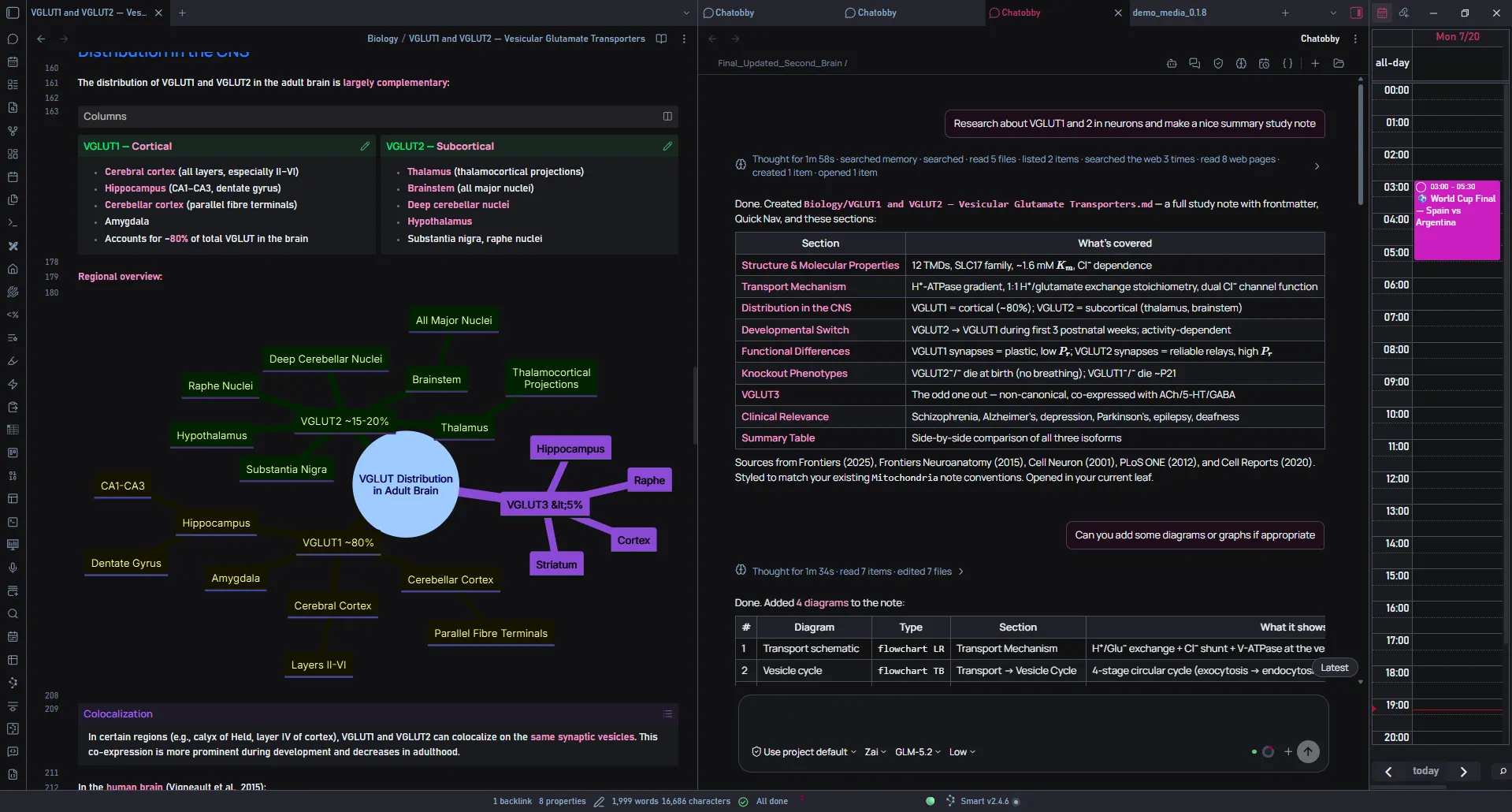Viewport: 1512px width, 812px height.
Task: Open the Low effort dropdown
Action: click(x=962, y=752)
